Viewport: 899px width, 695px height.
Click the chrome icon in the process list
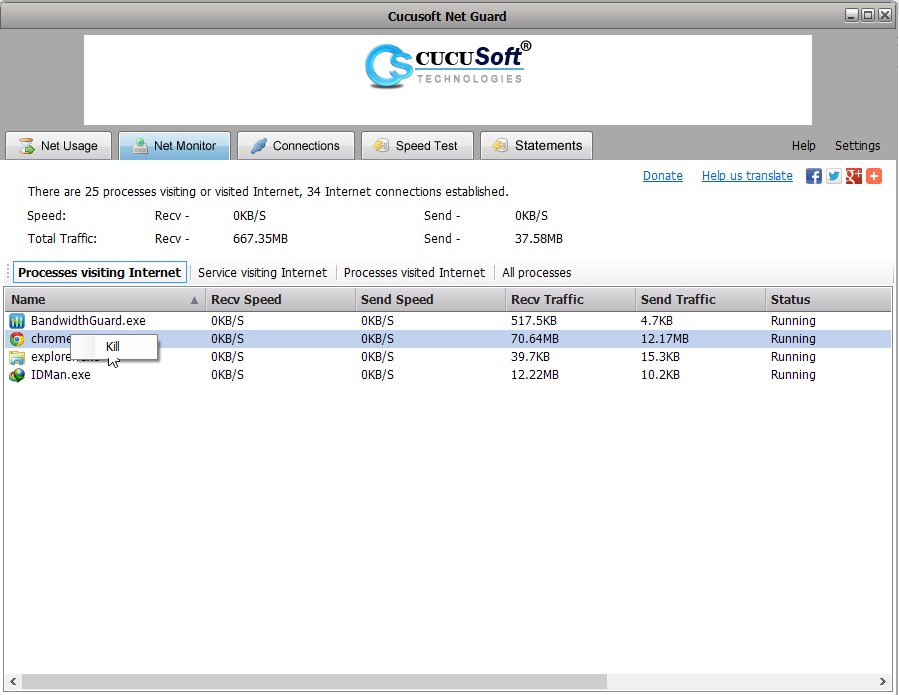(17, 338)
